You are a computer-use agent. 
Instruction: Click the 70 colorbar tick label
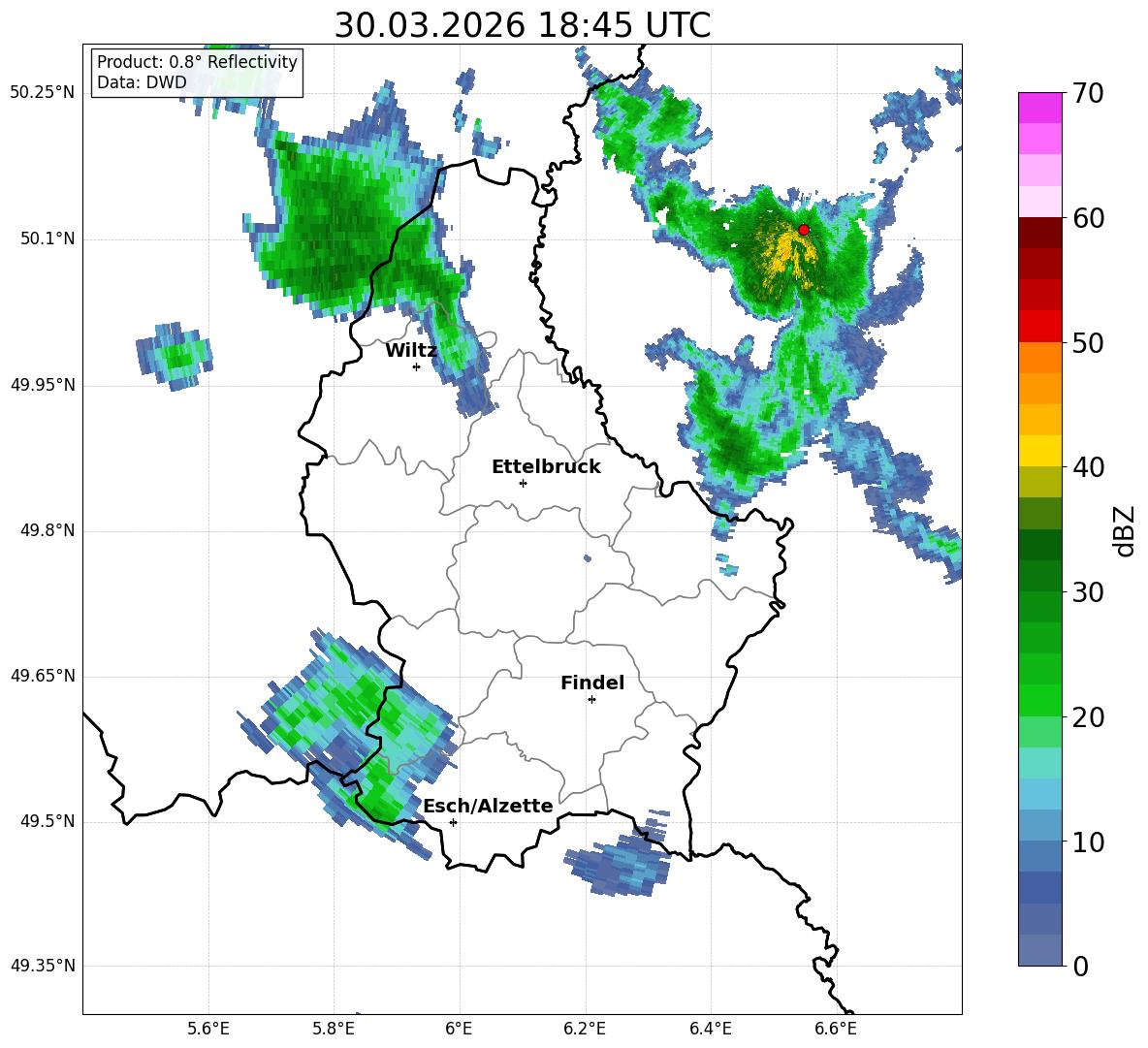pos(1088,93)
